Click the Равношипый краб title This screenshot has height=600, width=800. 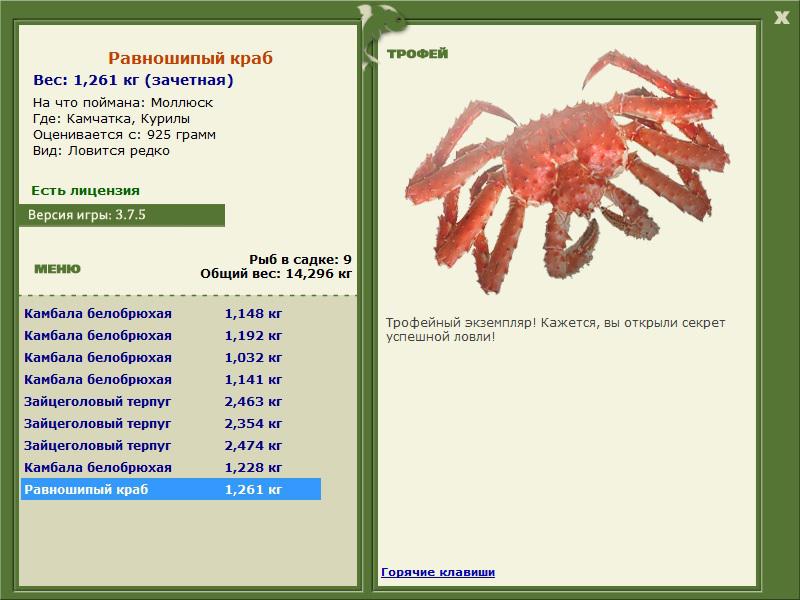tap(190, 58)
